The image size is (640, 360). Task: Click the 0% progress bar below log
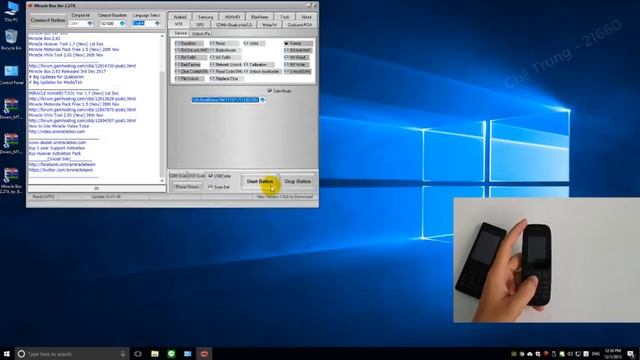tap(97, 189)
